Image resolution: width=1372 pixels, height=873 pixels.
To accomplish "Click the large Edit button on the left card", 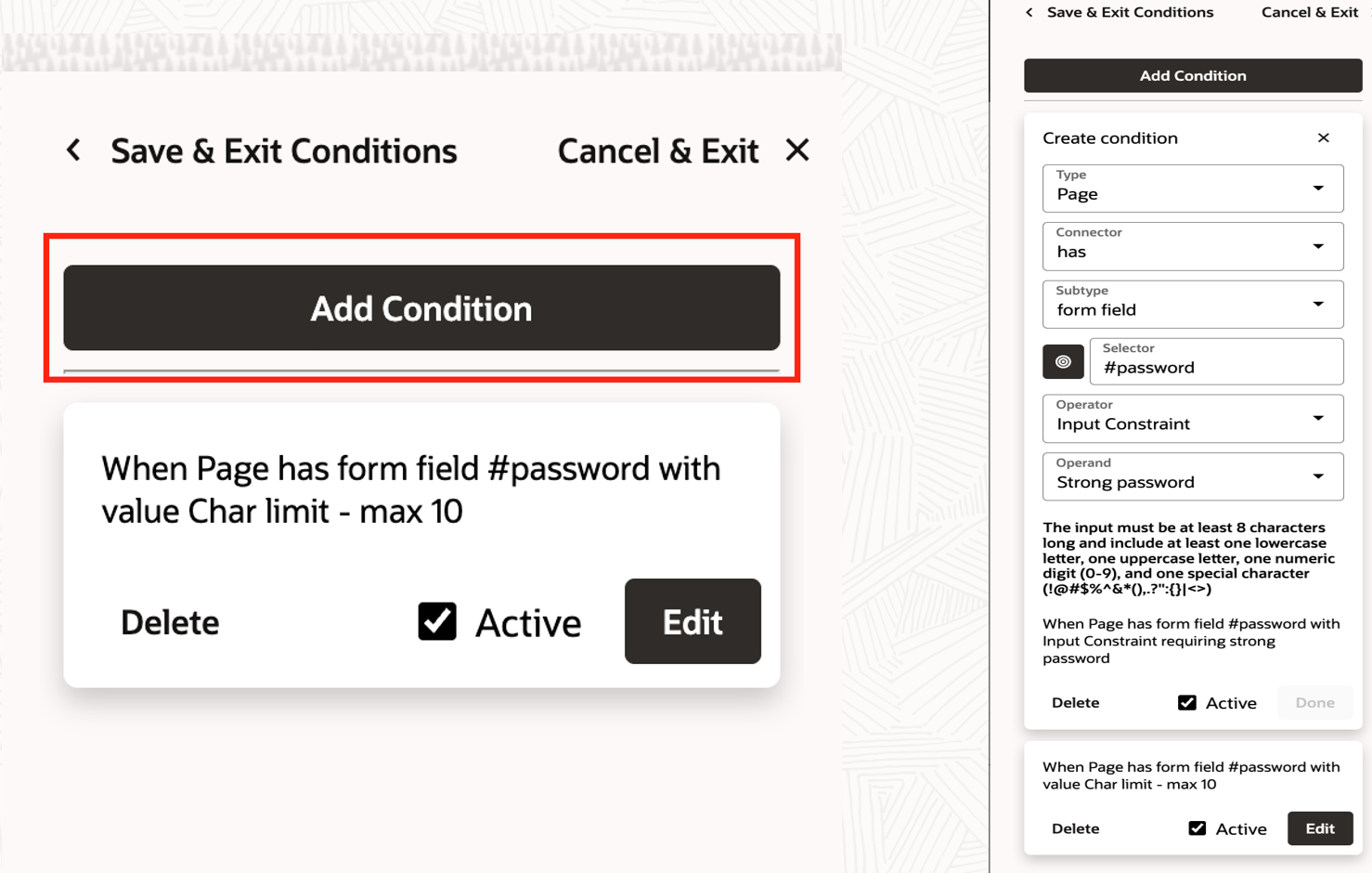I will click(x=692, y=621).
